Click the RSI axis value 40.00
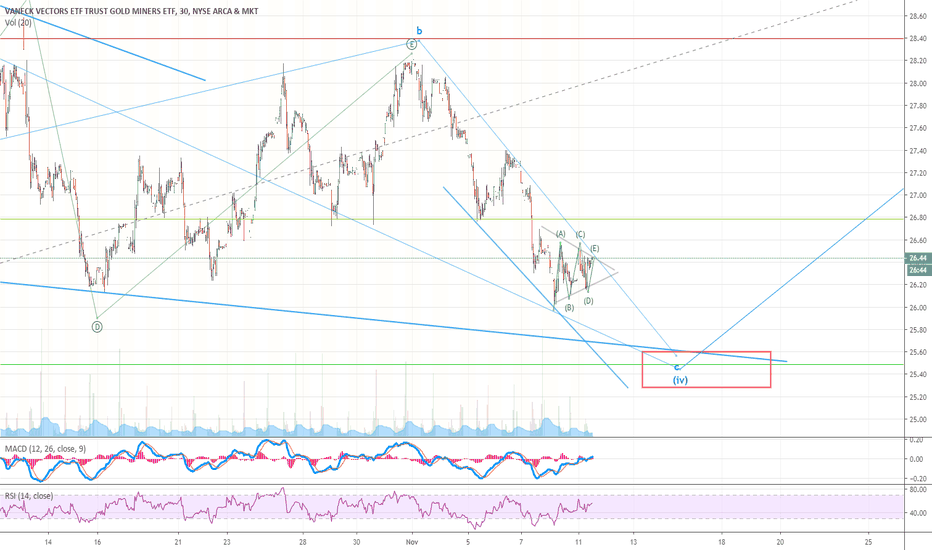 coord(918,513)
